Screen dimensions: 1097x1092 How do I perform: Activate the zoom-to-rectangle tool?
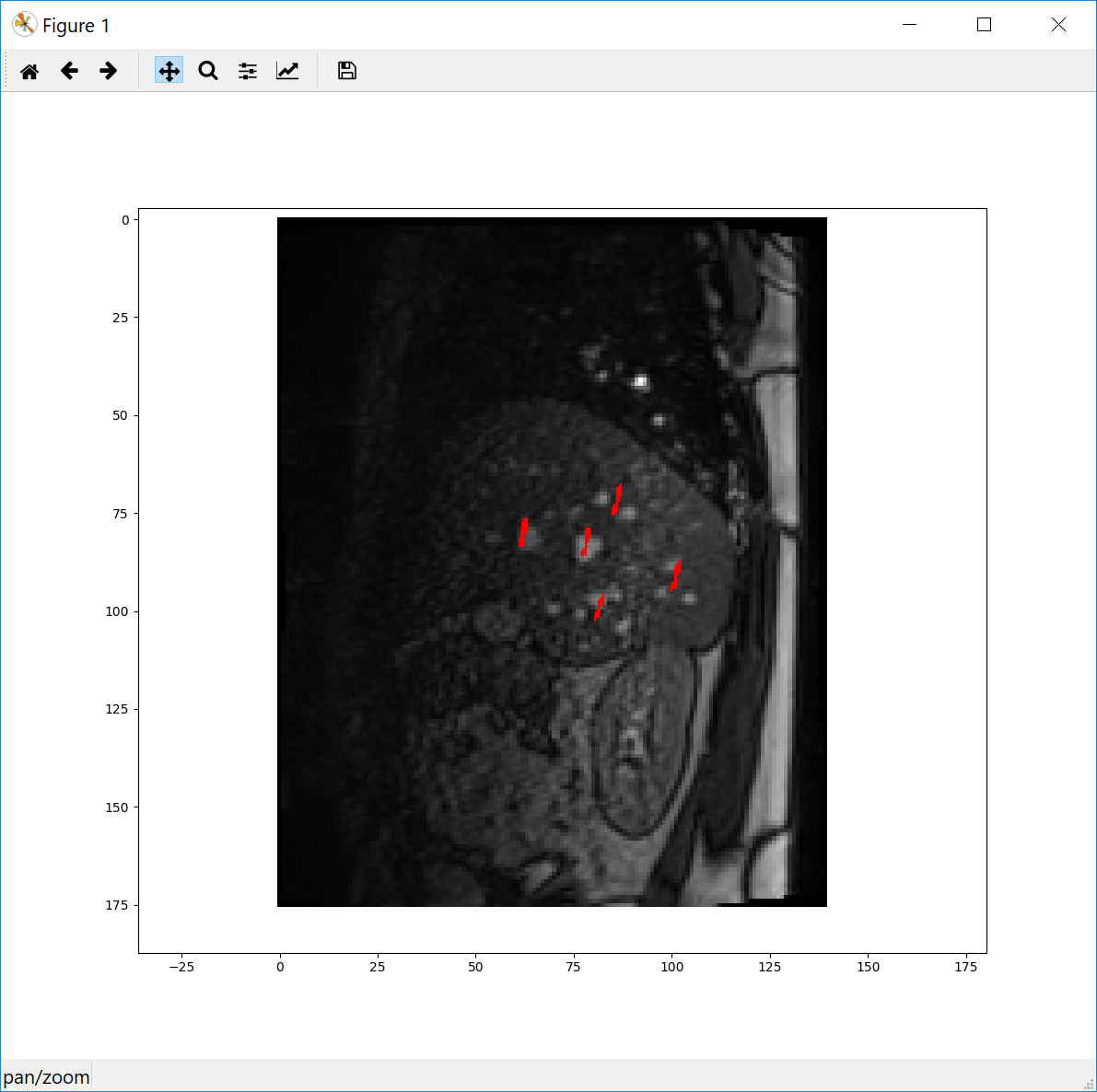pyautogui.click(x=207, y=70)
